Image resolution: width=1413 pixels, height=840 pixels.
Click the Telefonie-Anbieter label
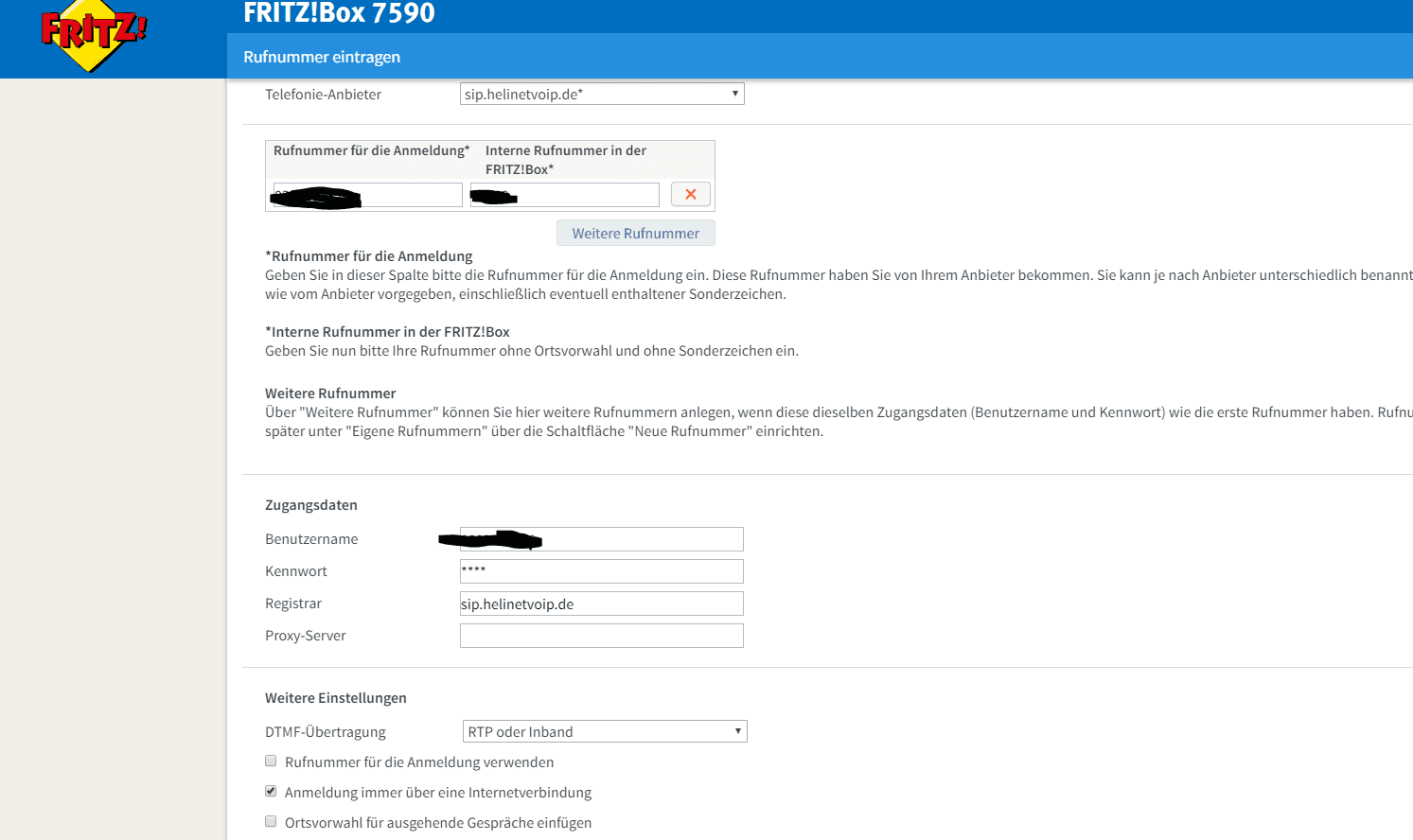(323, 95)
